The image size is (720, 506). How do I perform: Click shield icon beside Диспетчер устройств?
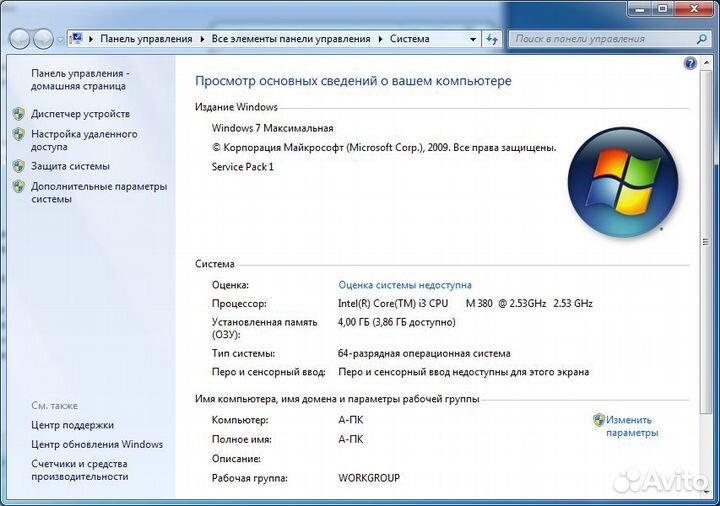(18, 114)
